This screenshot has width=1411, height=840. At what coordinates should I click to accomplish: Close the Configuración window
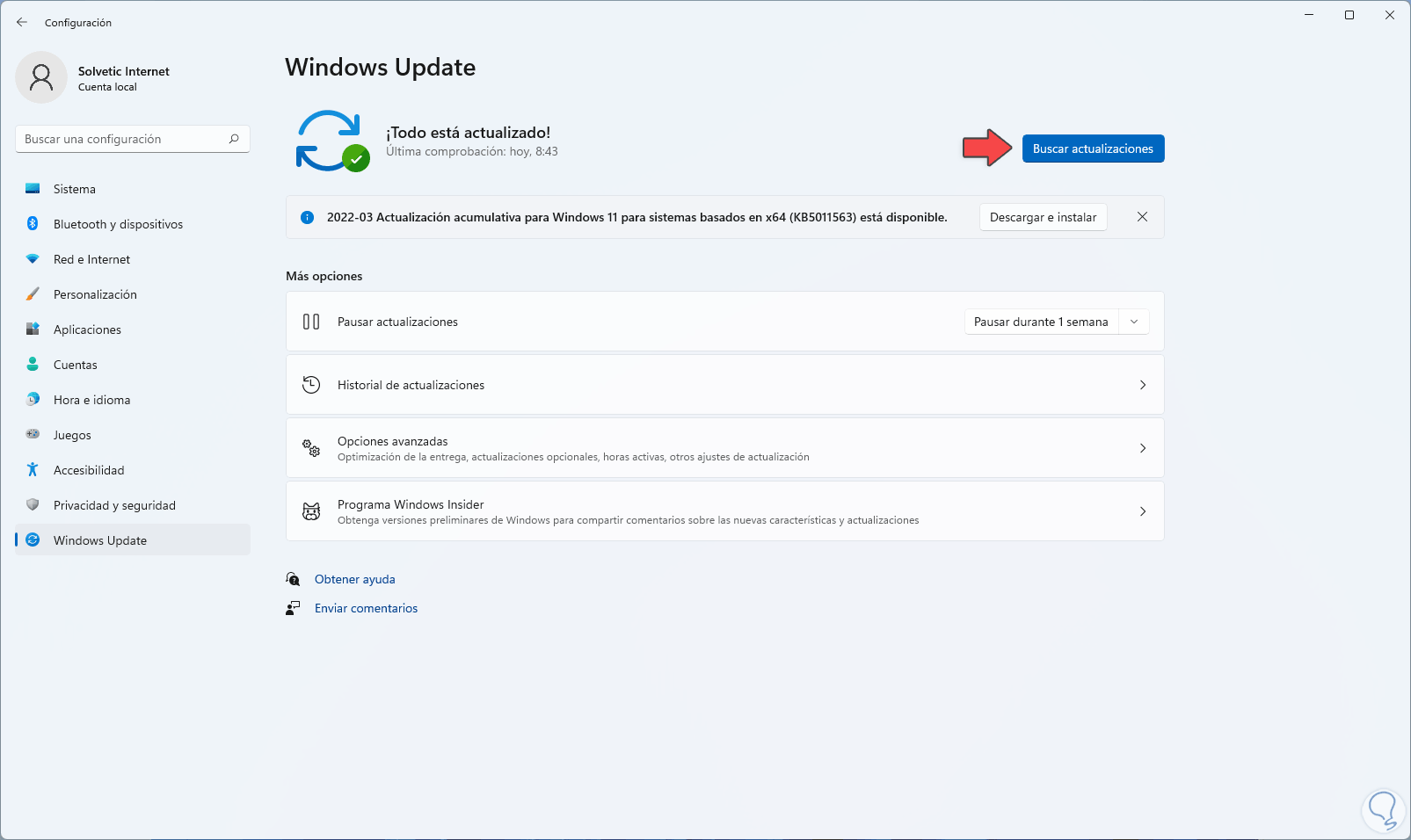coord(1390,15)
